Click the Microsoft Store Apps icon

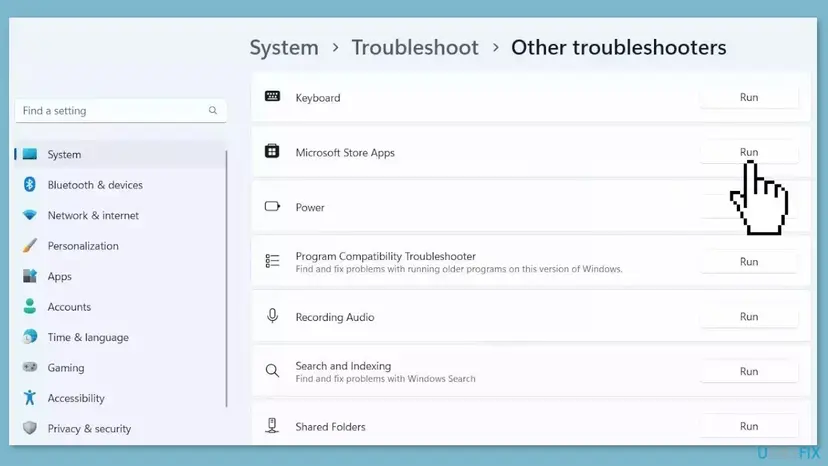point(272,151)
